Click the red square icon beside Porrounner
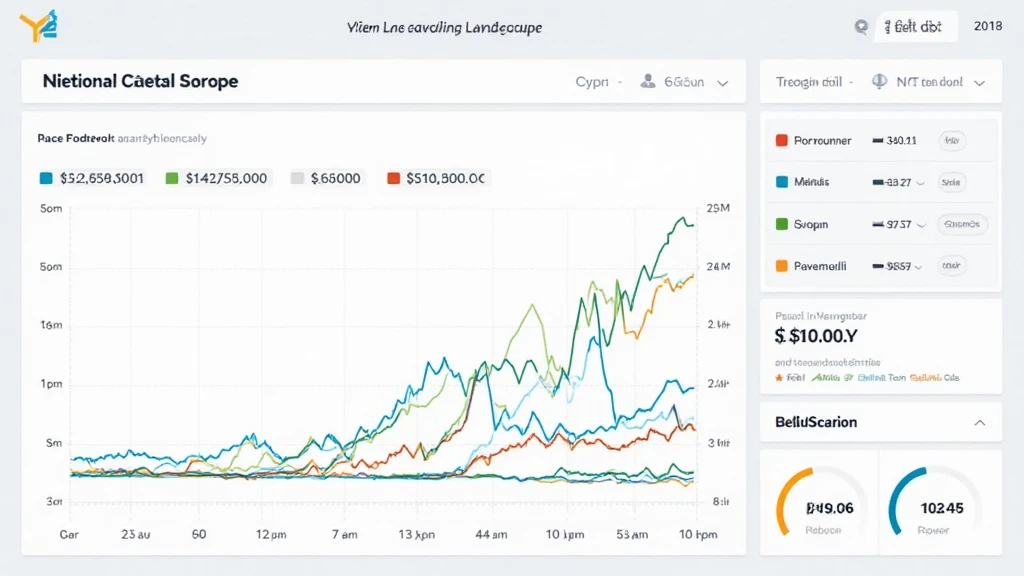The width and height of the screenshot is (1024, 576). (782, 141)
